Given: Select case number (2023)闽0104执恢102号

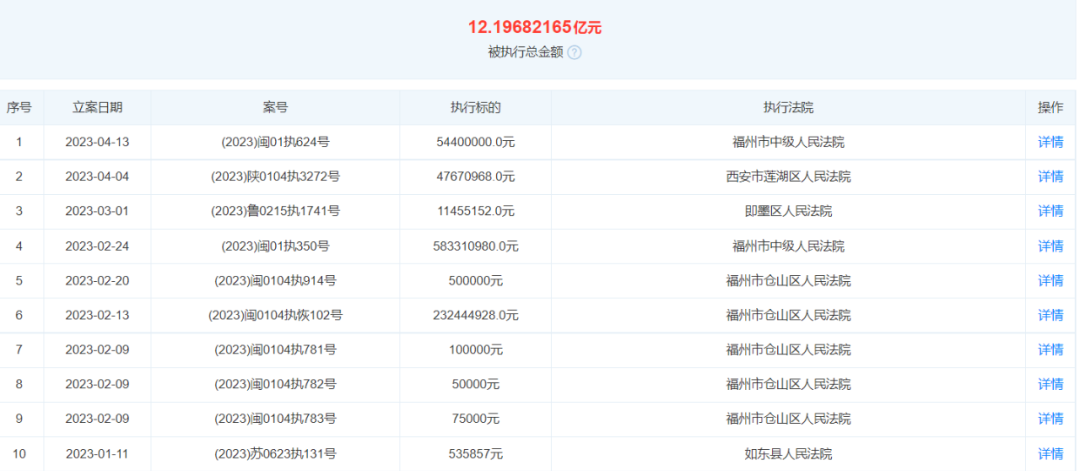Looking at the screenshot, I should coord(275,315).
